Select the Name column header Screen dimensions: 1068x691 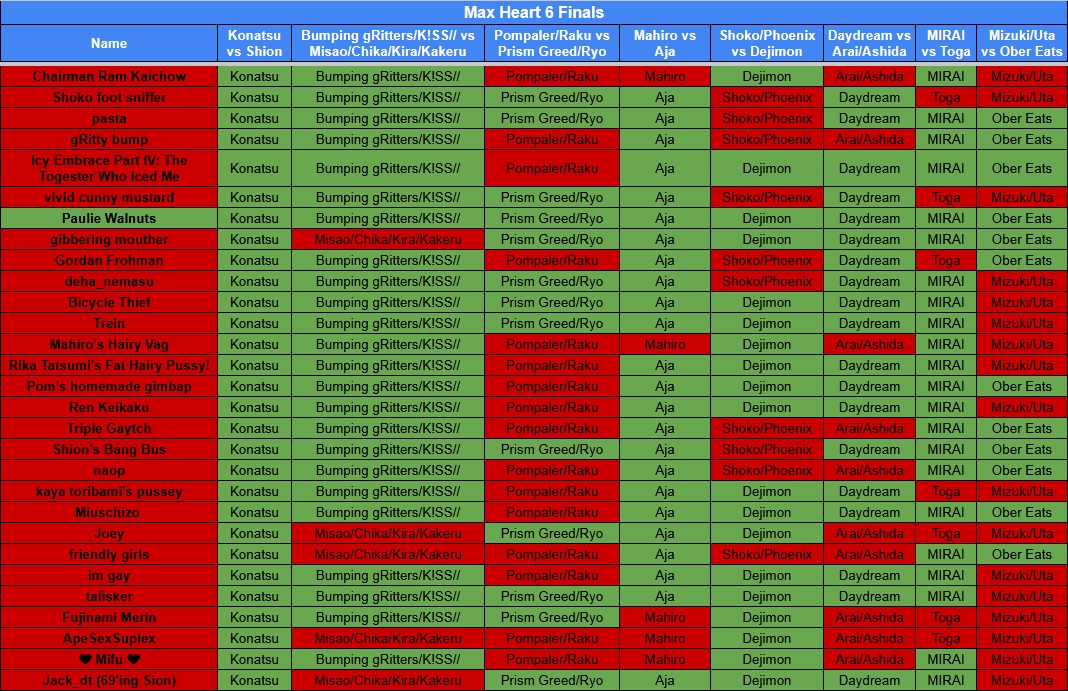pos(109,43)
